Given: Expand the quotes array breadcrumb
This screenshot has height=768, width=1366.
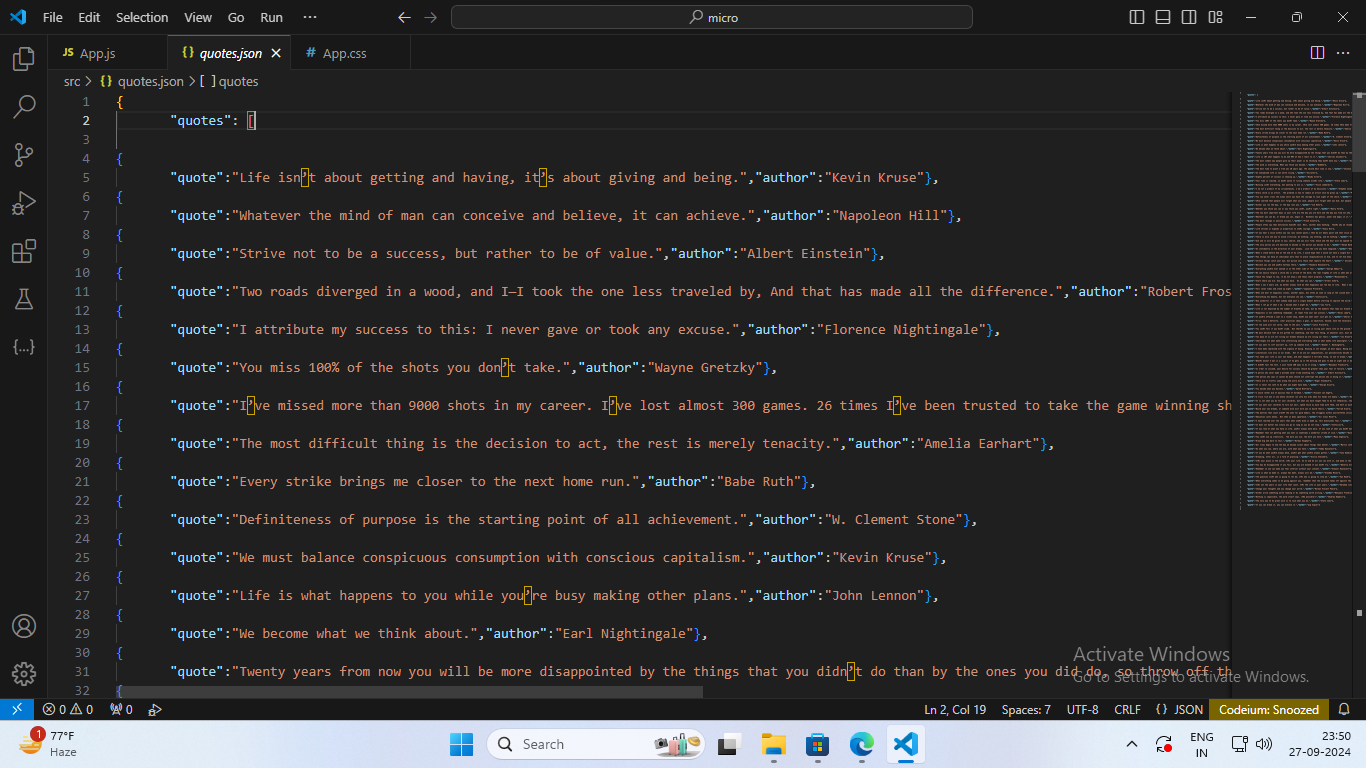Looking at the screenshot, I should (x=229, y=81).
